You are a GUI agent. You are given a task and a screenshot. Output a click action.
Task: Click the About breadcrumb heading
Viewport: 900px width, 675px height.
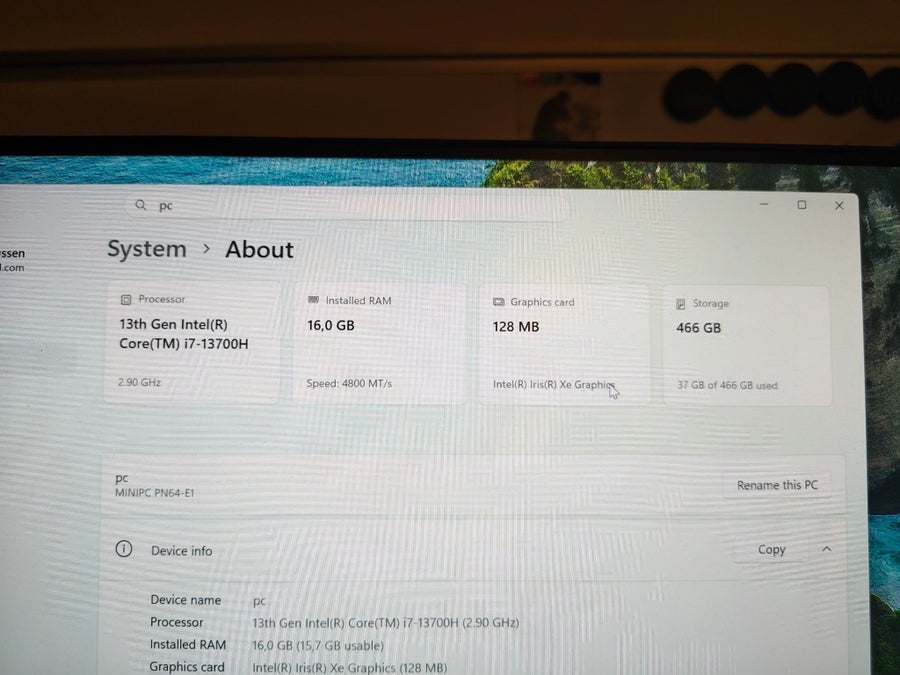pos(259,250)
